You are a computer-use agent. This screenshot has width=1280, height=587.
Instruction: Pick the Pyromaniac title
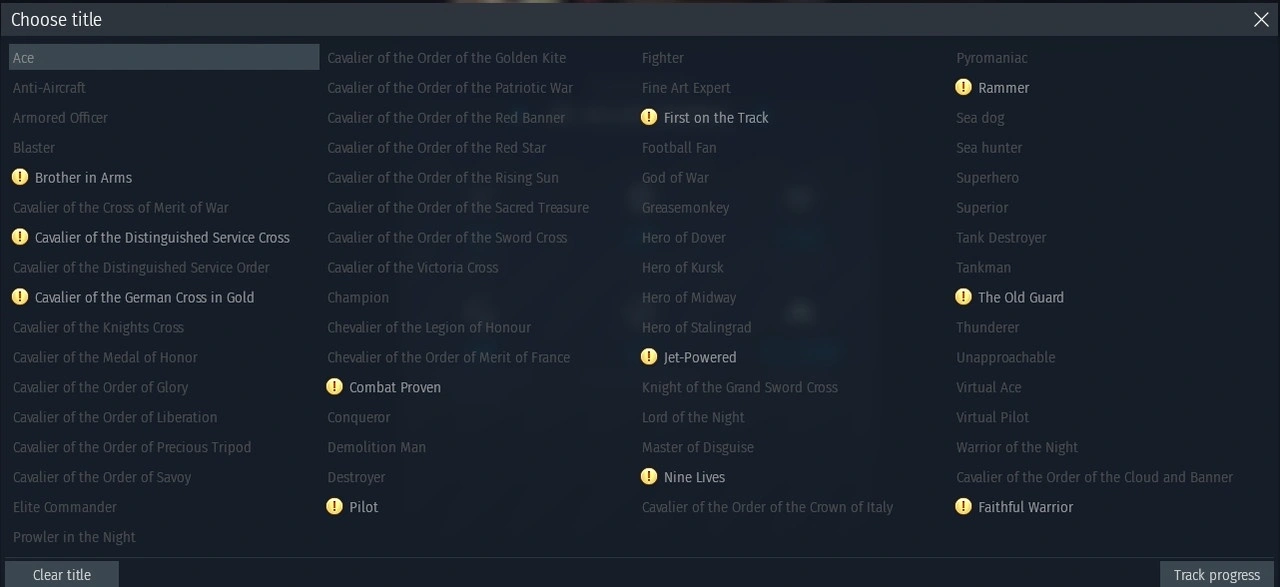pyautogui.click(x=991, y=58)
